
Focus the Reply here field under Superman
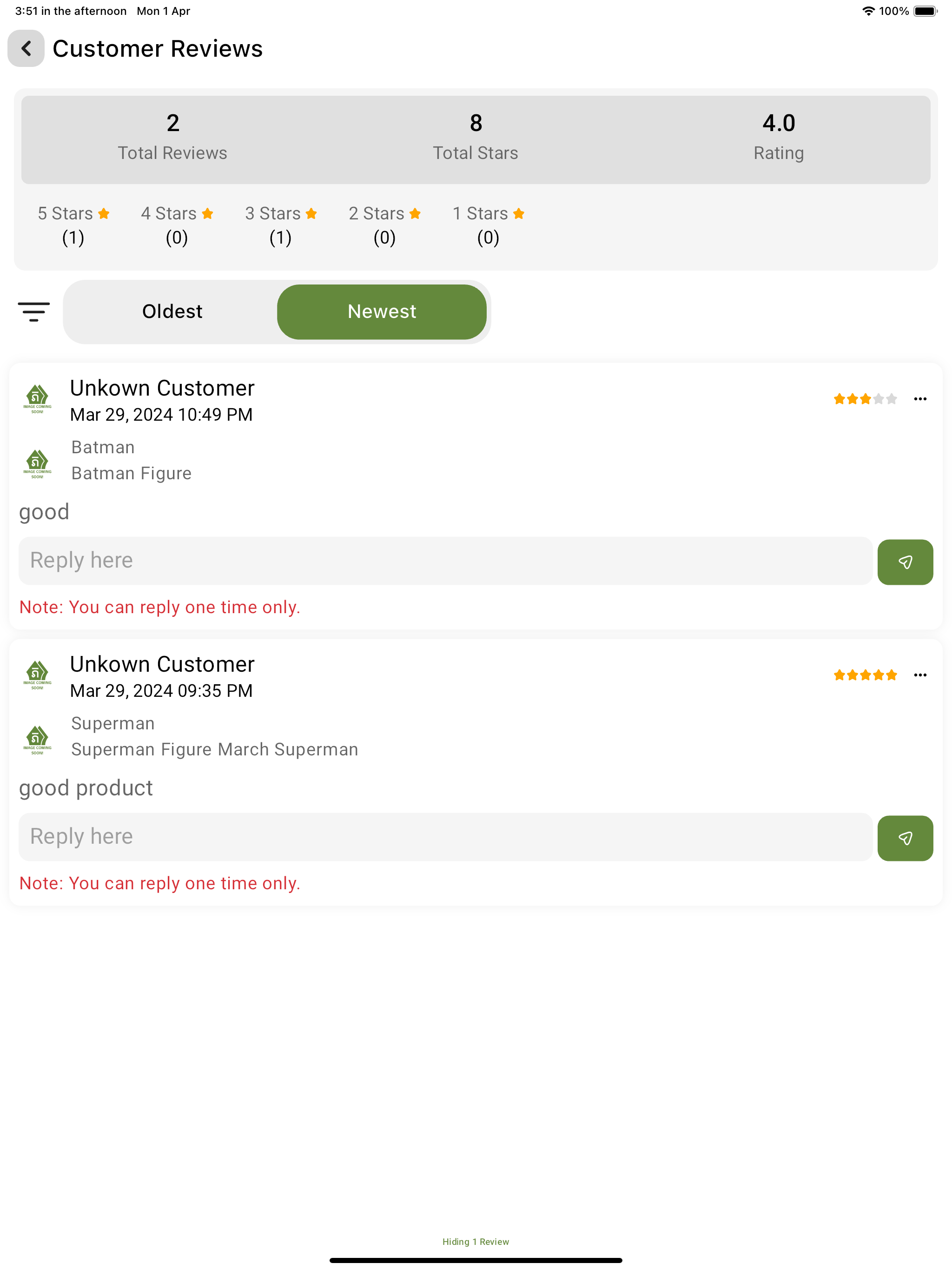click(x=445, y=837)
